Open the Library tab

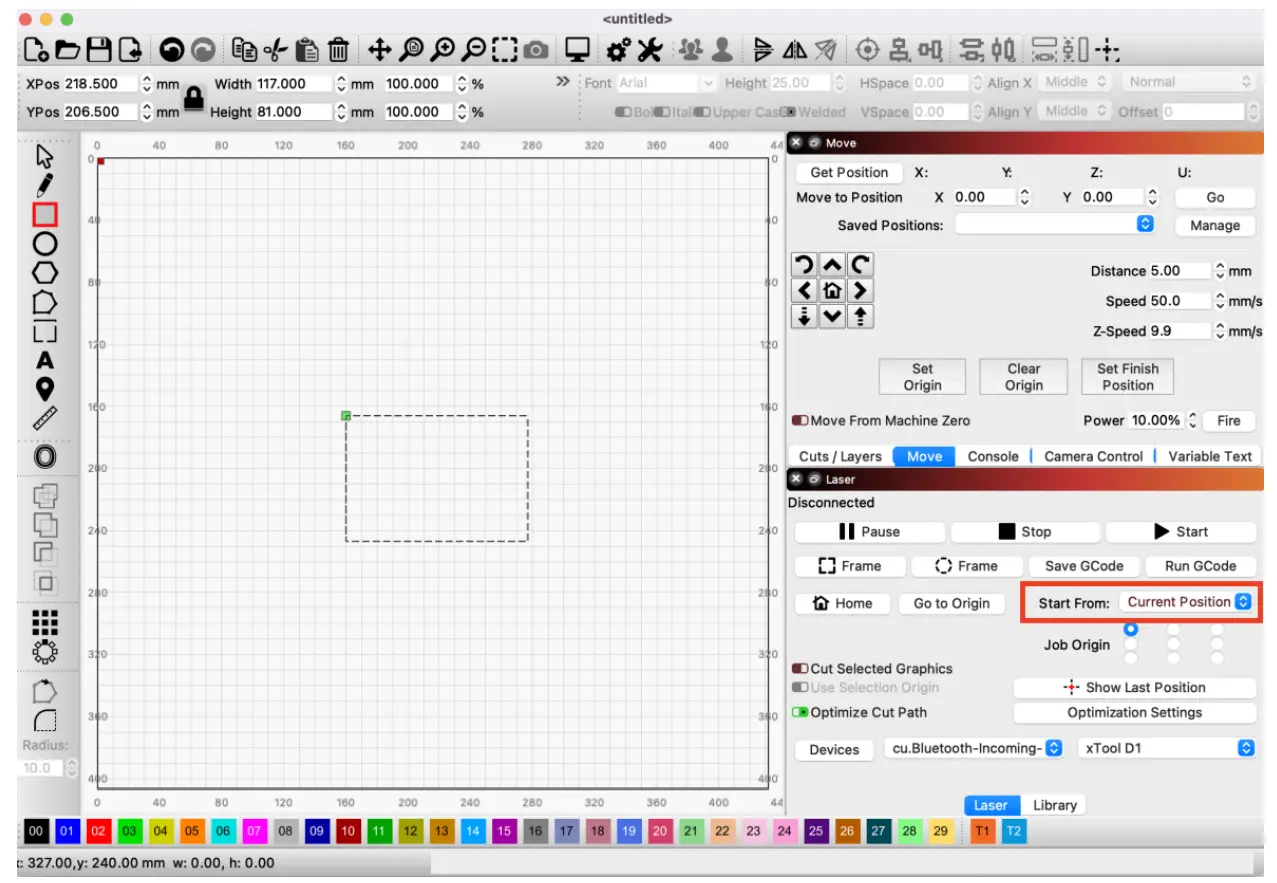tap(1054, 805)
